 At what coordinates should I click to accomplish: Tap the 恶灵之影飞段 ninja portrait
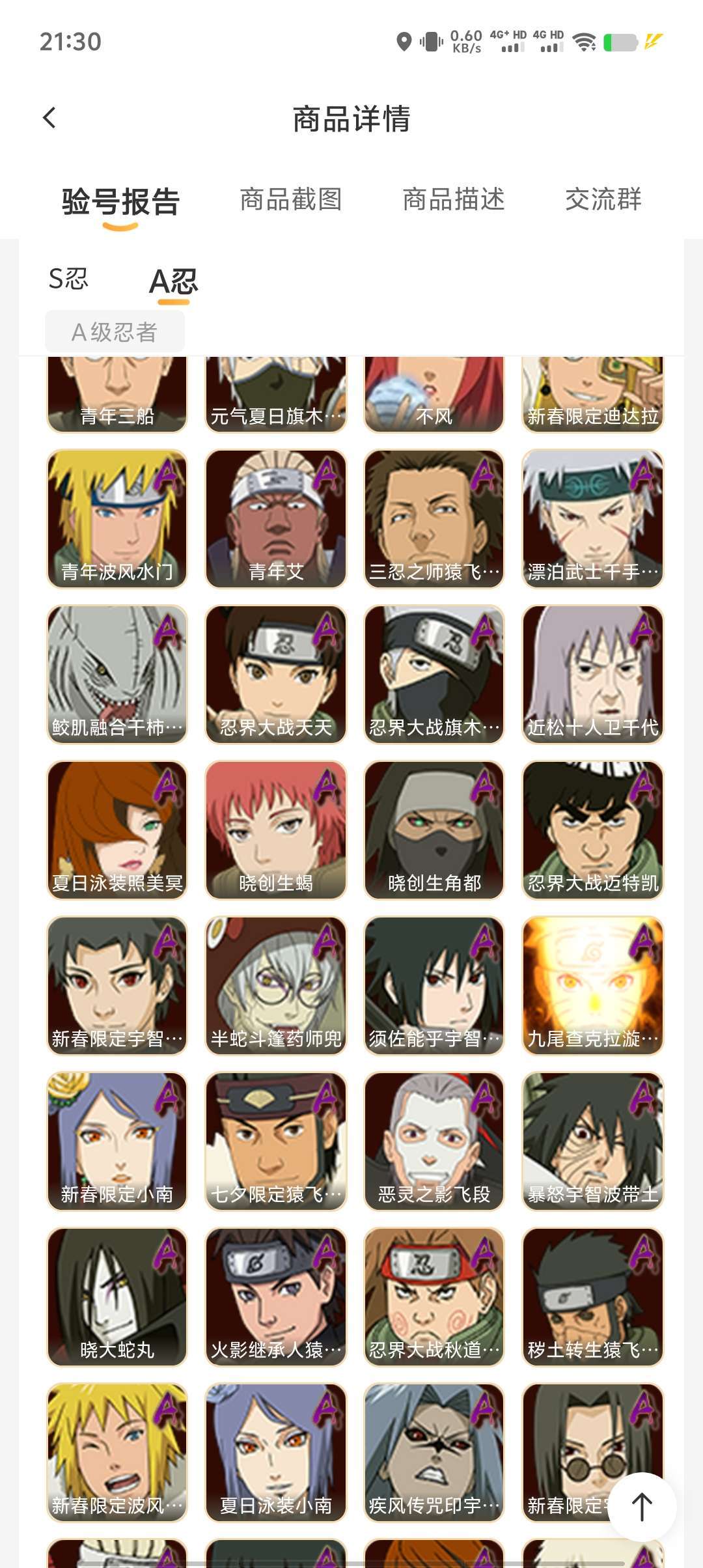(434, 1141)
